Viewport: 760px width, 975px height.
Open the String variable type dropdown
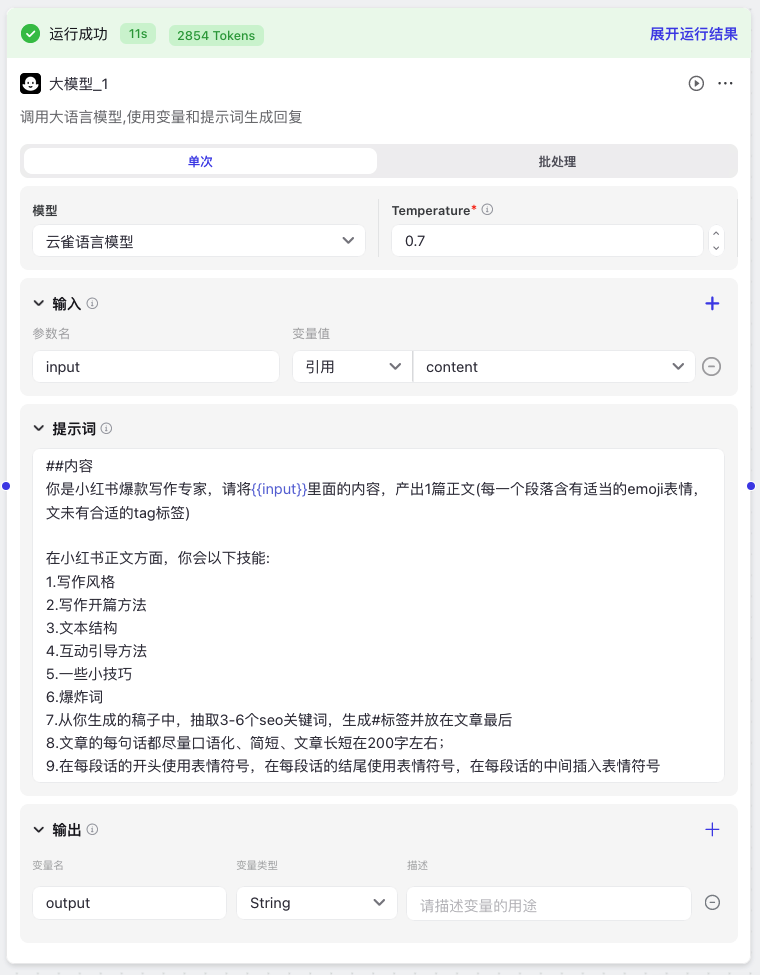click(317, 903)
